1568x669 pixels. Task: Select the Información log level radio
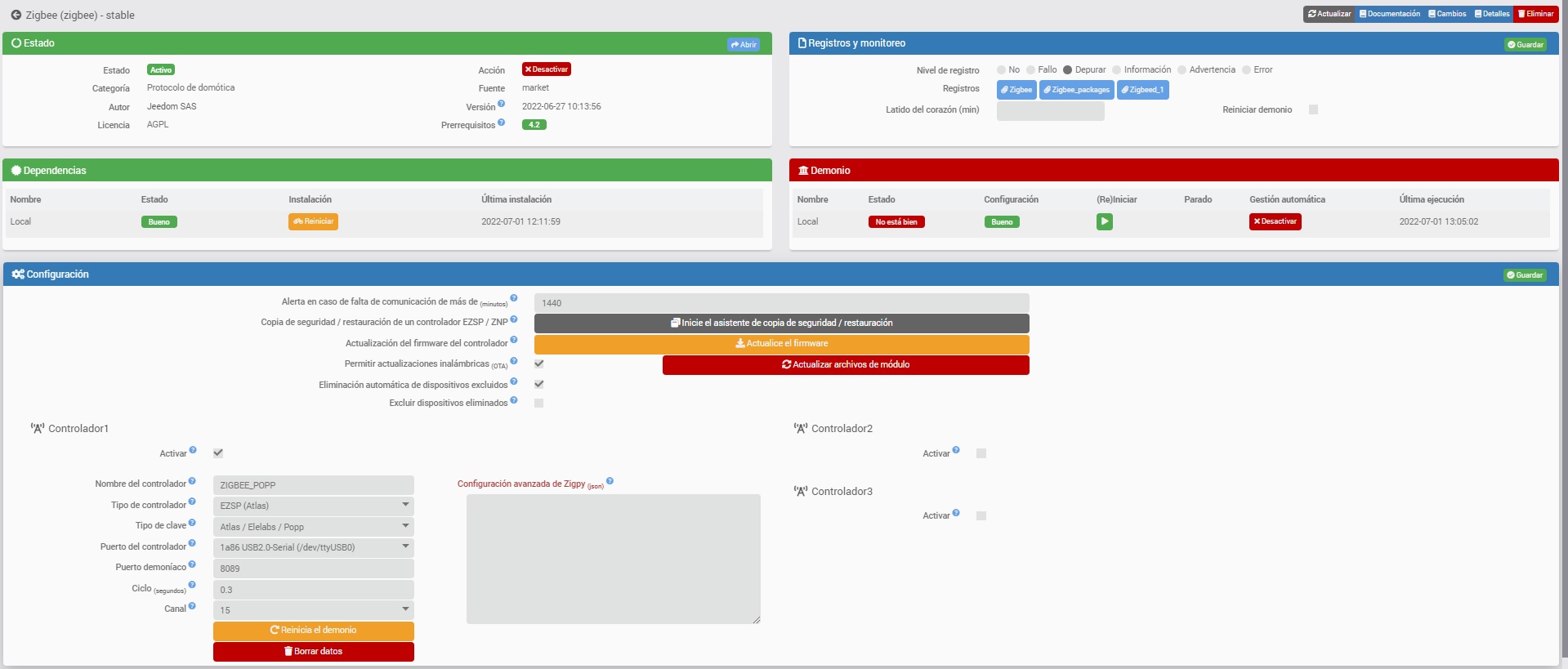pos(1116,70)
